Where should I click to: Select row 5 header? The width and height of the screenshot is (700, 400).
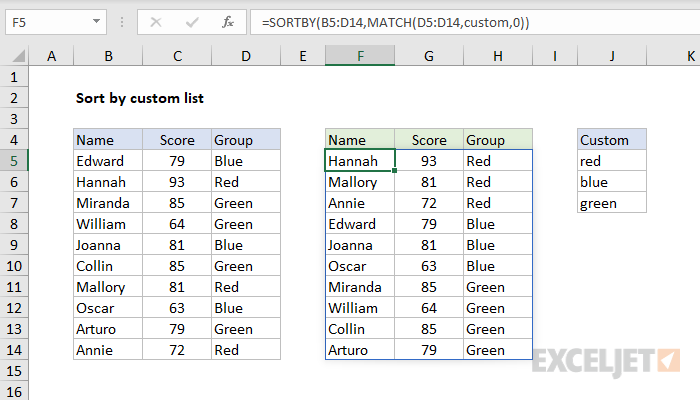[x=14, y=161]
